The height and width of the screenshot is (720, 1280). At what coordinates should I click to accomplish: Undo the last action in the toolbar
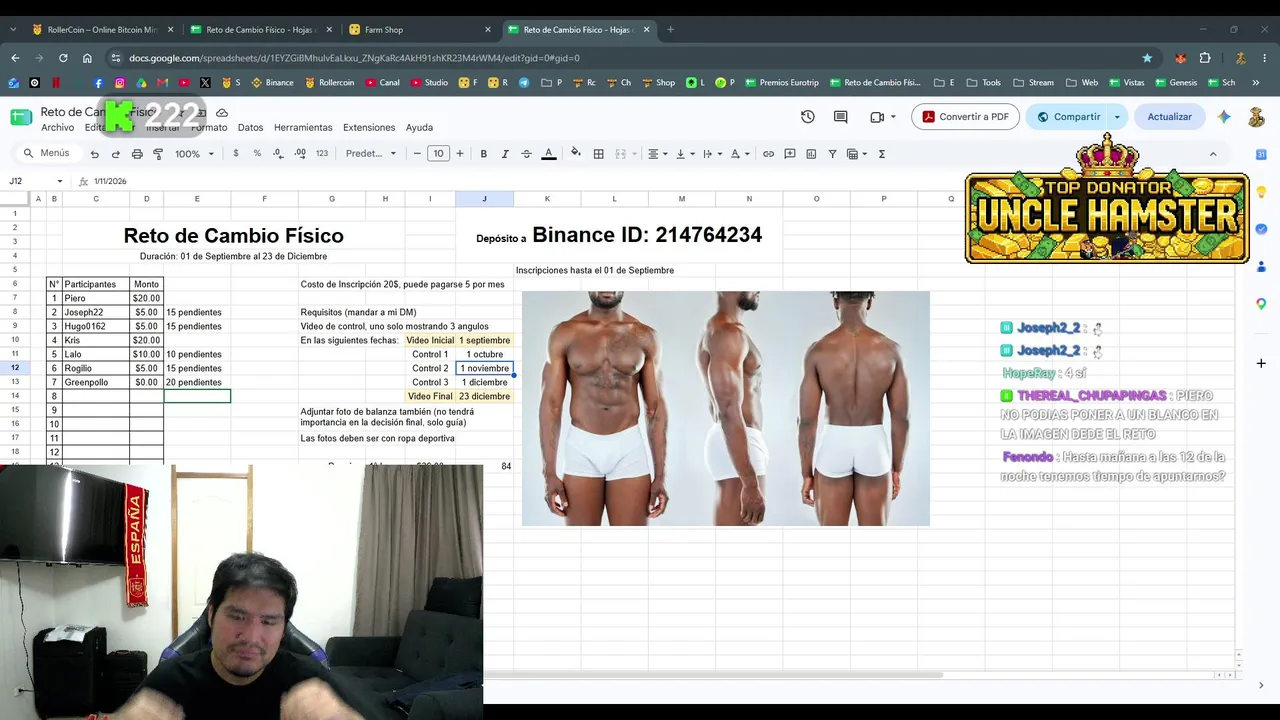[94, 154]
